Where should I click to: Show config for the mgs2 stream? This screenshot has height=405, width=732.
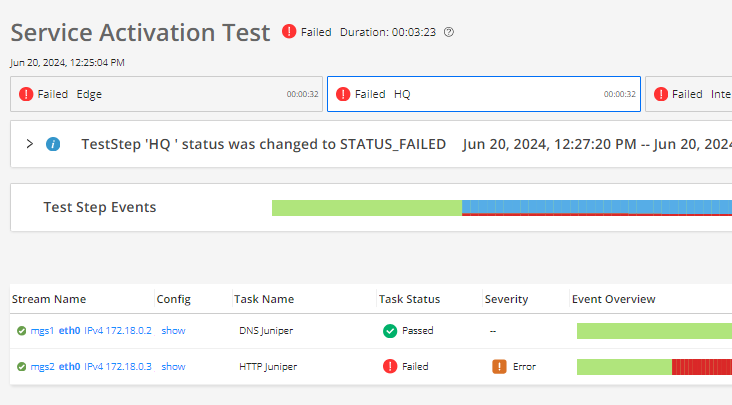click(x=173, y=366)
